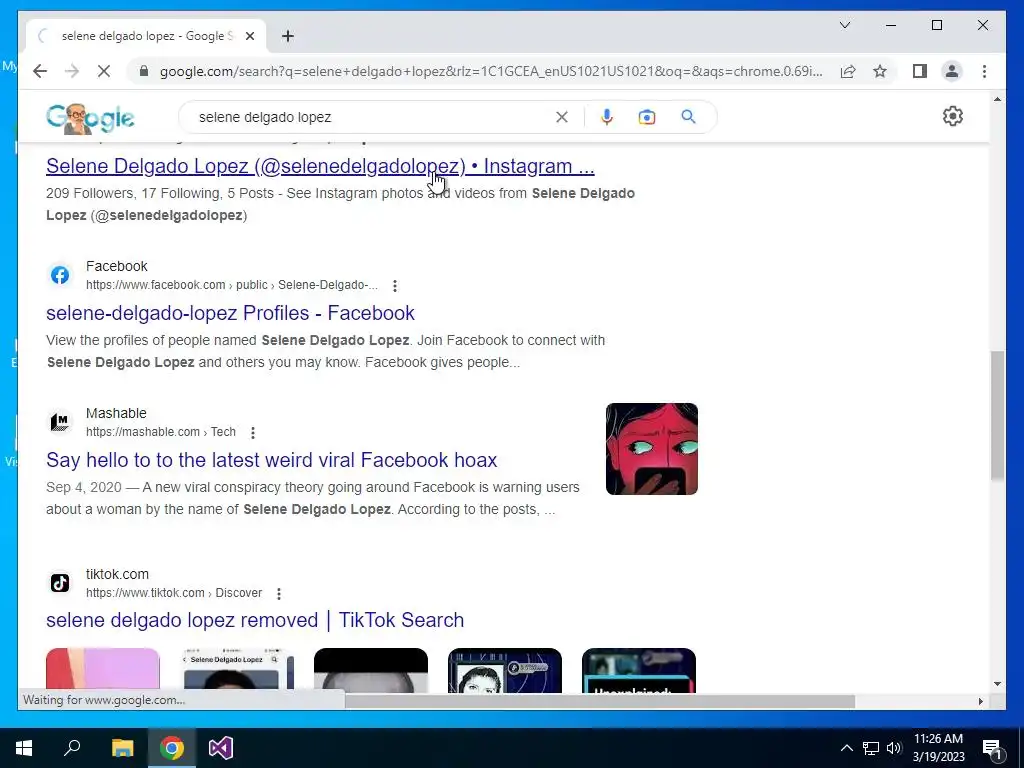Viewport: 1024px width, 768px height.
Task: Open the Chrome three-dot menu
Action: coord(984,71)
